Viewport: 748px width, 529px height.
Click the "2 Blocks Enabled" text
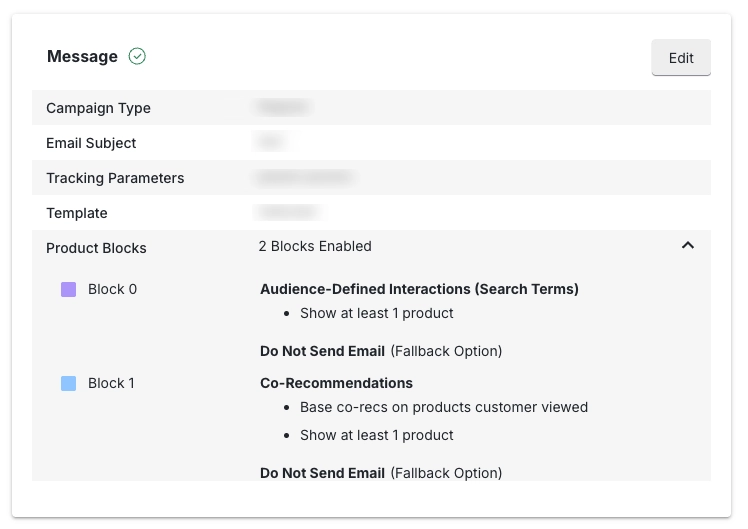315,246
